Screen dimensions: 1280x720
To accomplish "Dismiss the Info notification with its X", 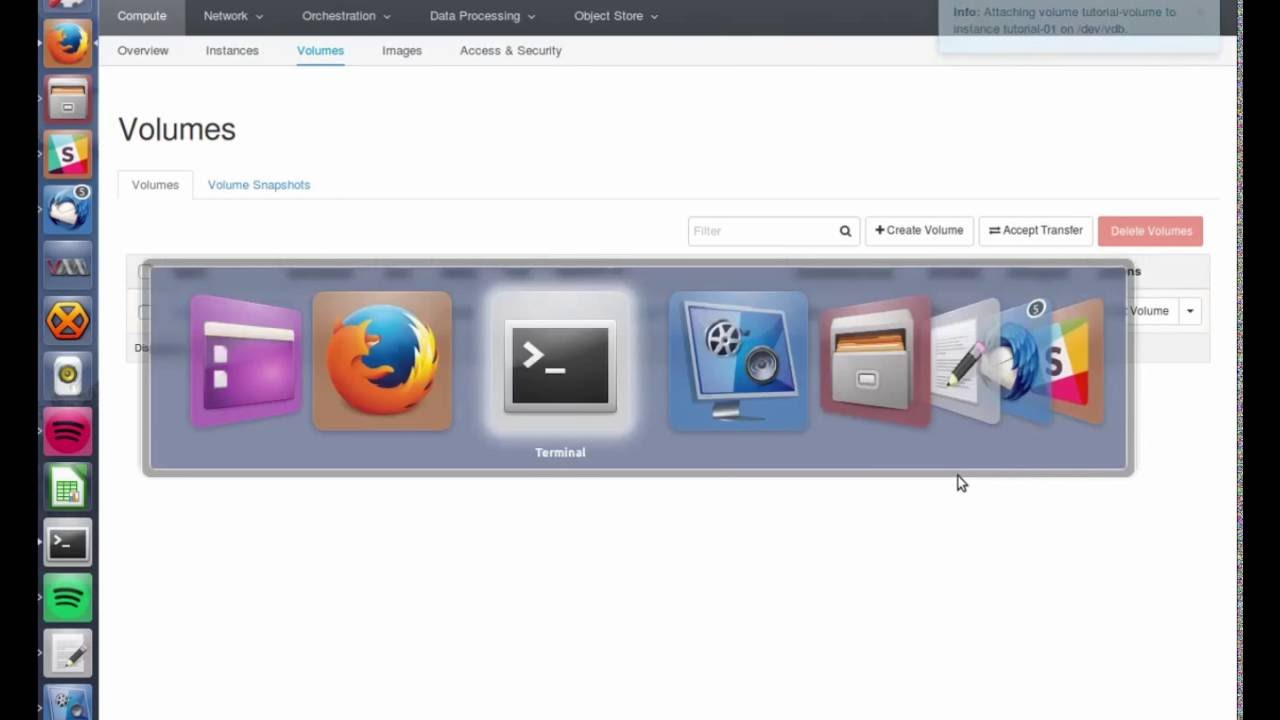I will coord(1200,13).
